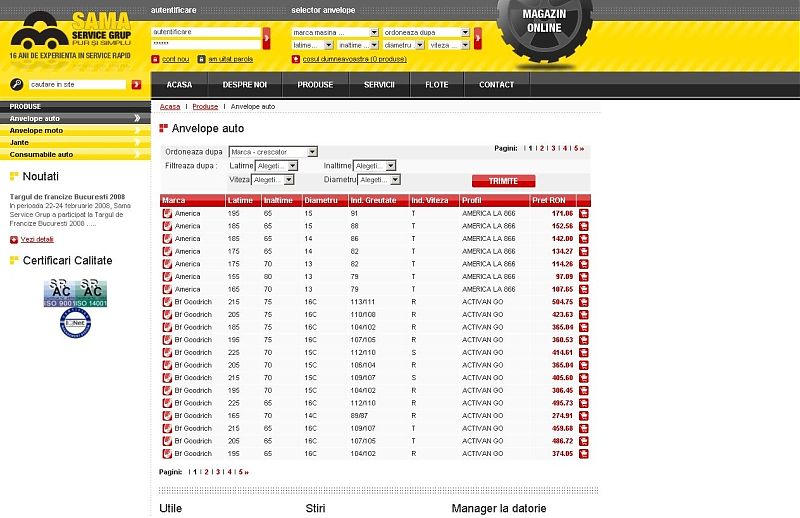This screenshot has height=518, width=800.
Task: Open PRODUSE navigation item
Action: coord(315,85)
